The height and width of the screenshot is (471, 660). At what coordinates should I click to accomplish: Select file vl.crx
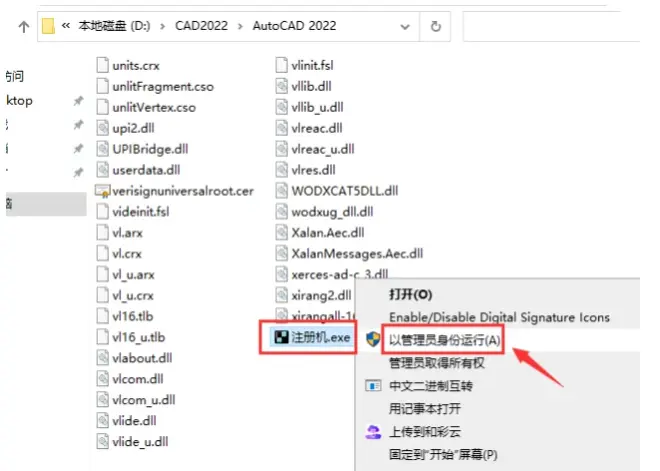127,254
